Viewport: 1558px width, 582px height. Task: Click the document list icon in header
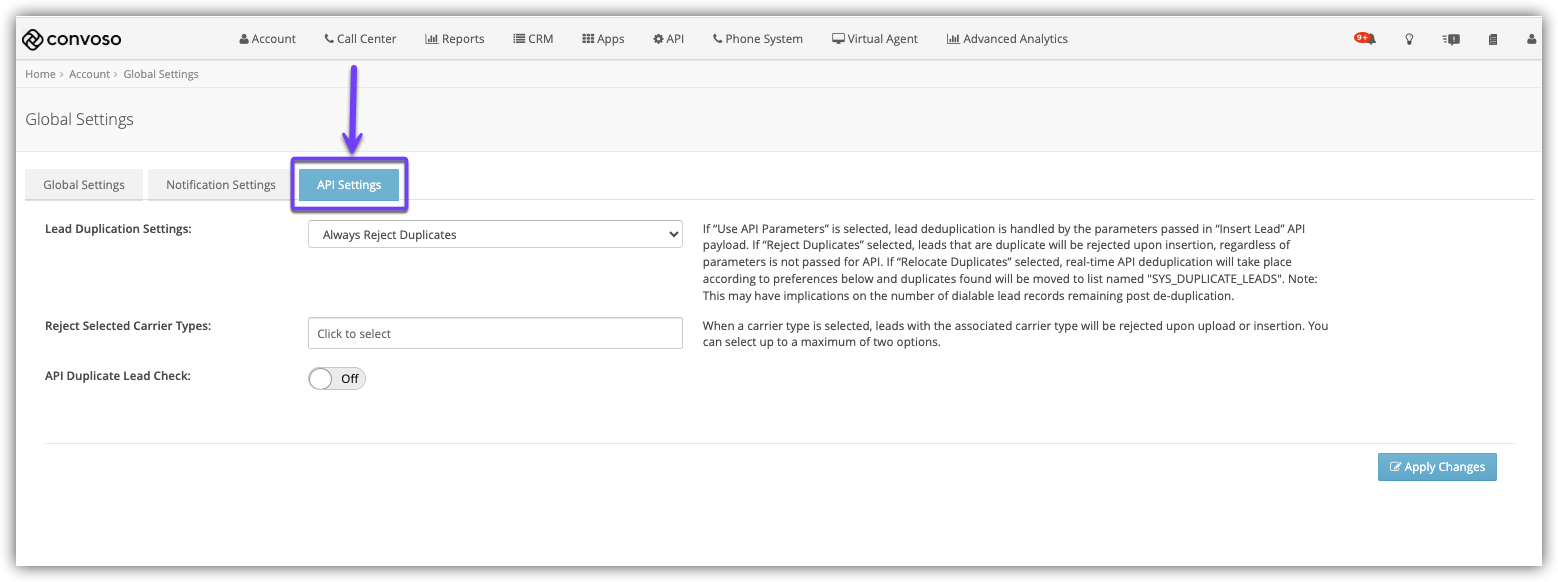point(1492,39)
